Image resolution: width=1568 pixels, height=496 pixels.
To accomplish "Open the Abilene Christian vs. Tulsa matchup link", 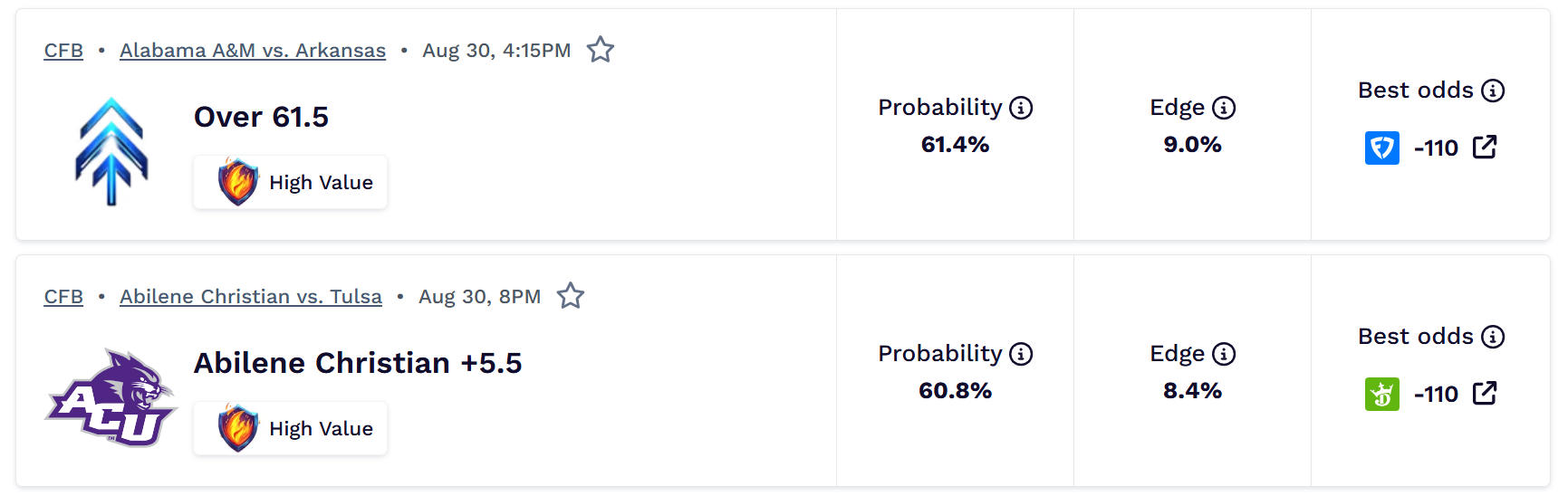I will 251,297.
